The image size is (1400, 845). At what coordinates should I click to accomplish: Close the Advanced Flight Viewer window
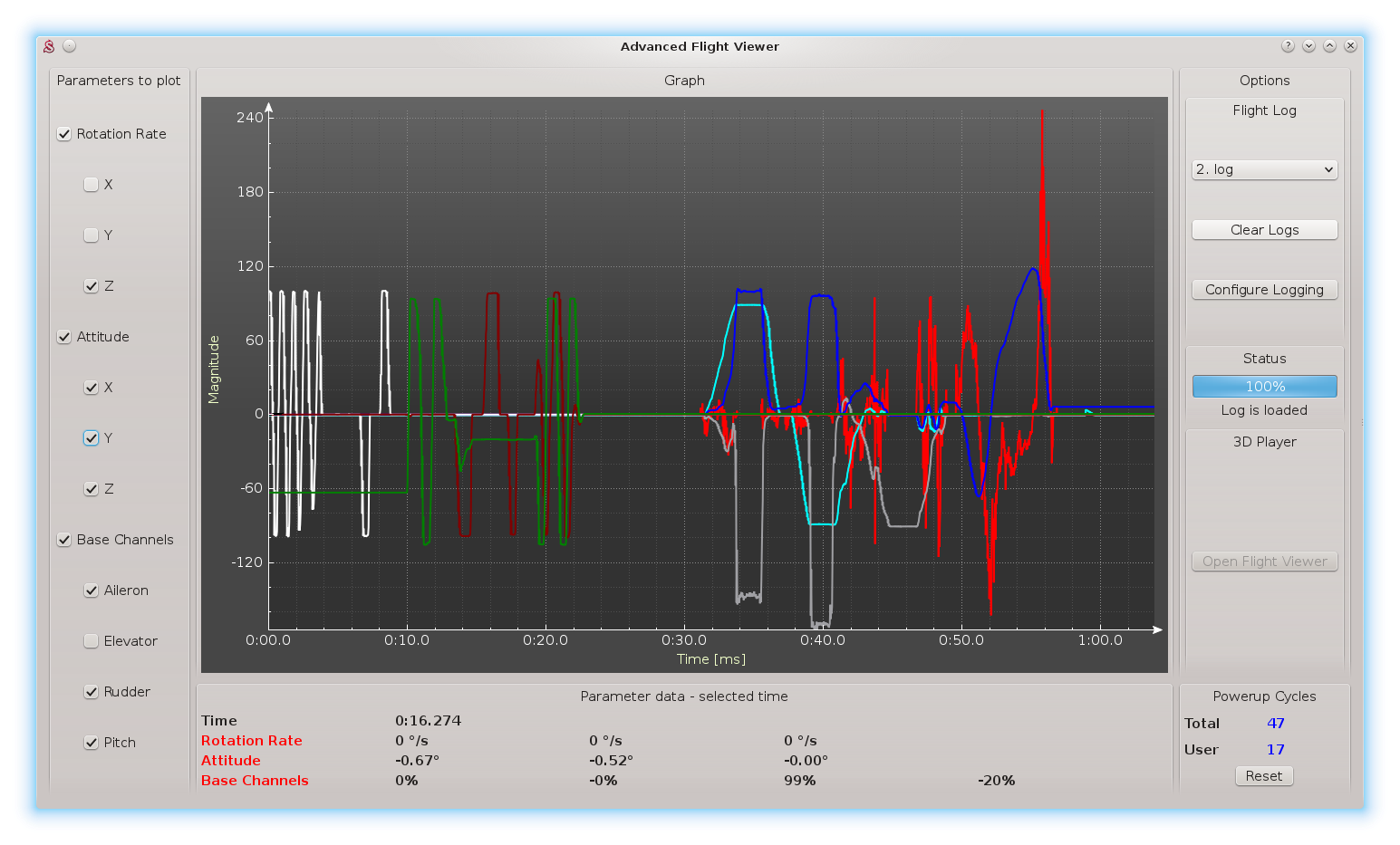point(1350,46)
